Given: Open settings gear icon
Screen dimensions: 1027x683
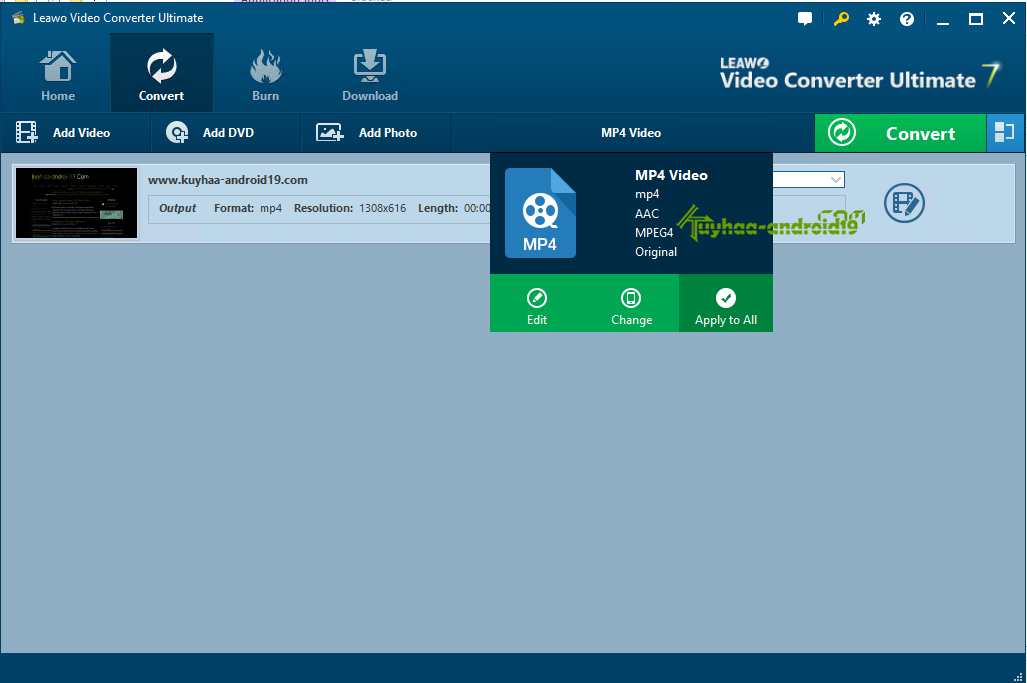Looking at the screenshot, I should click(874, 19).
